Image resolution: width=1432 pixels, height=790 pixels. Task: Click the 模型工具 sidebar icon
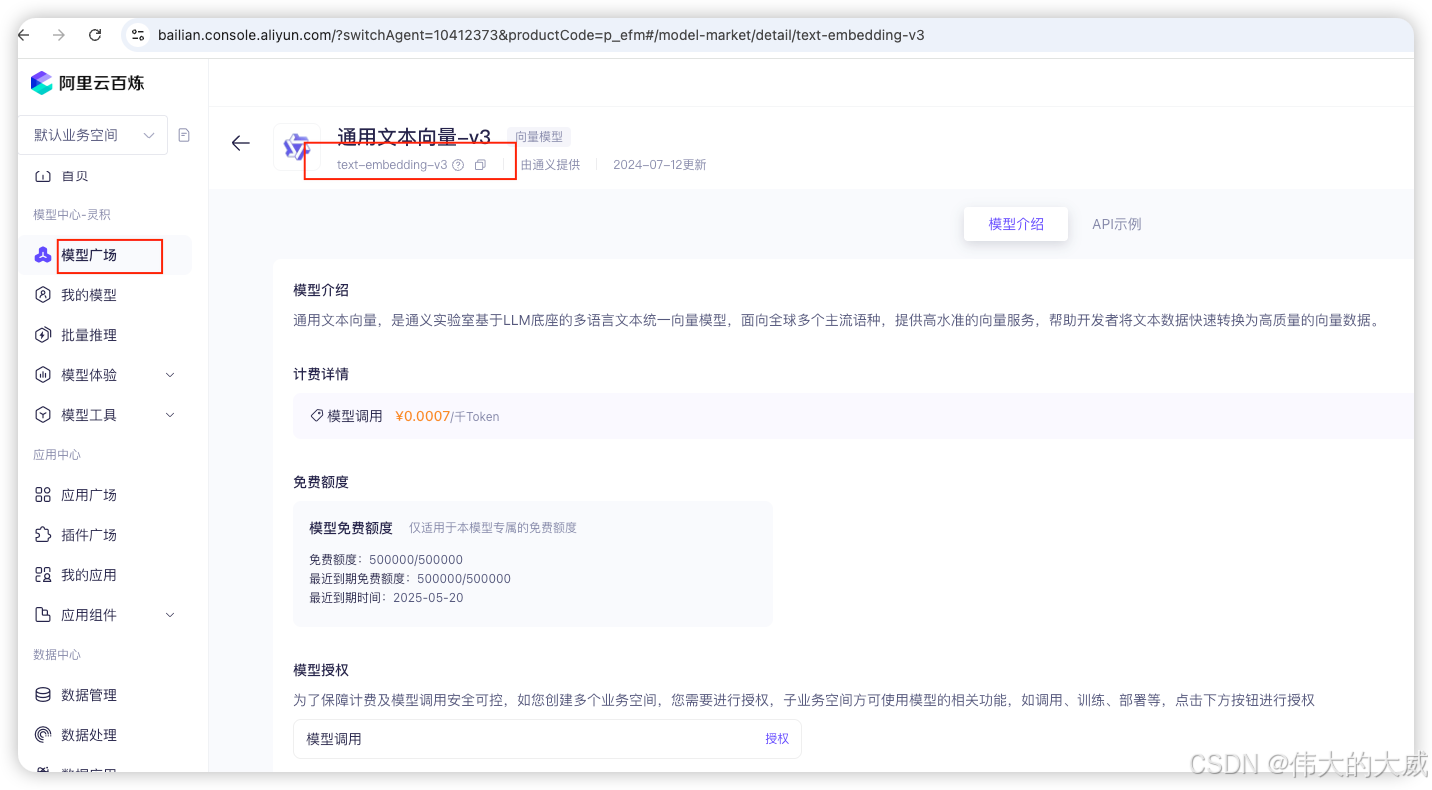[43, 415]
